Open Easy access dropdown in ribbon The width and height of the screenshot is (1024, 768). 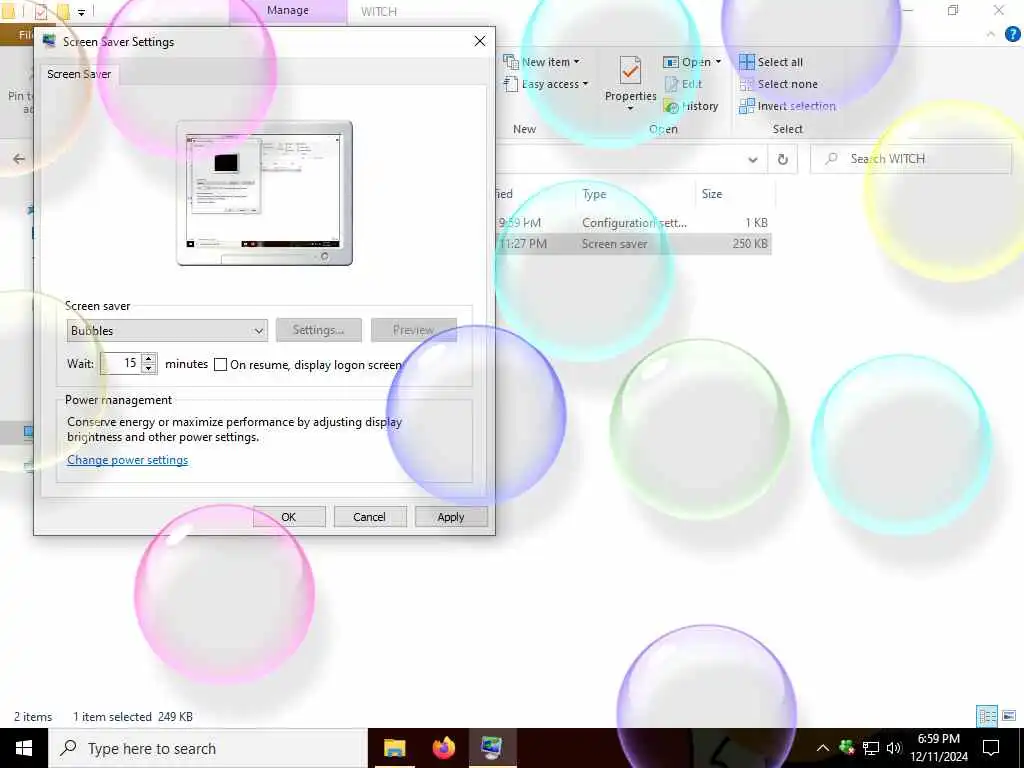coord(546,84)
